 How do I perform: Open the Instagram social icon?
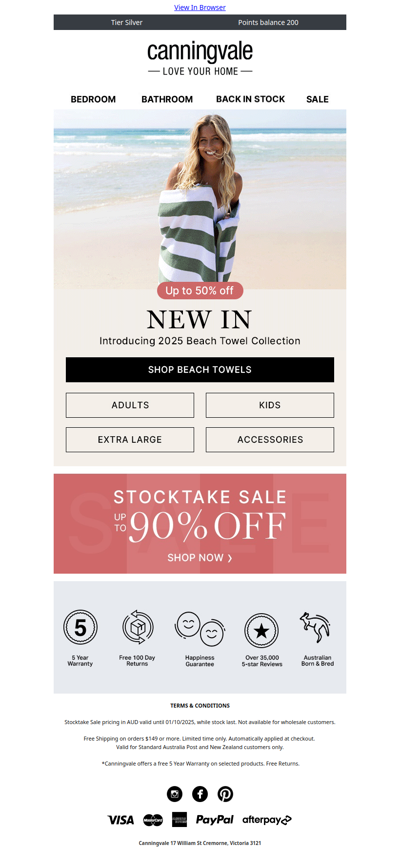(x=174, y=793)
